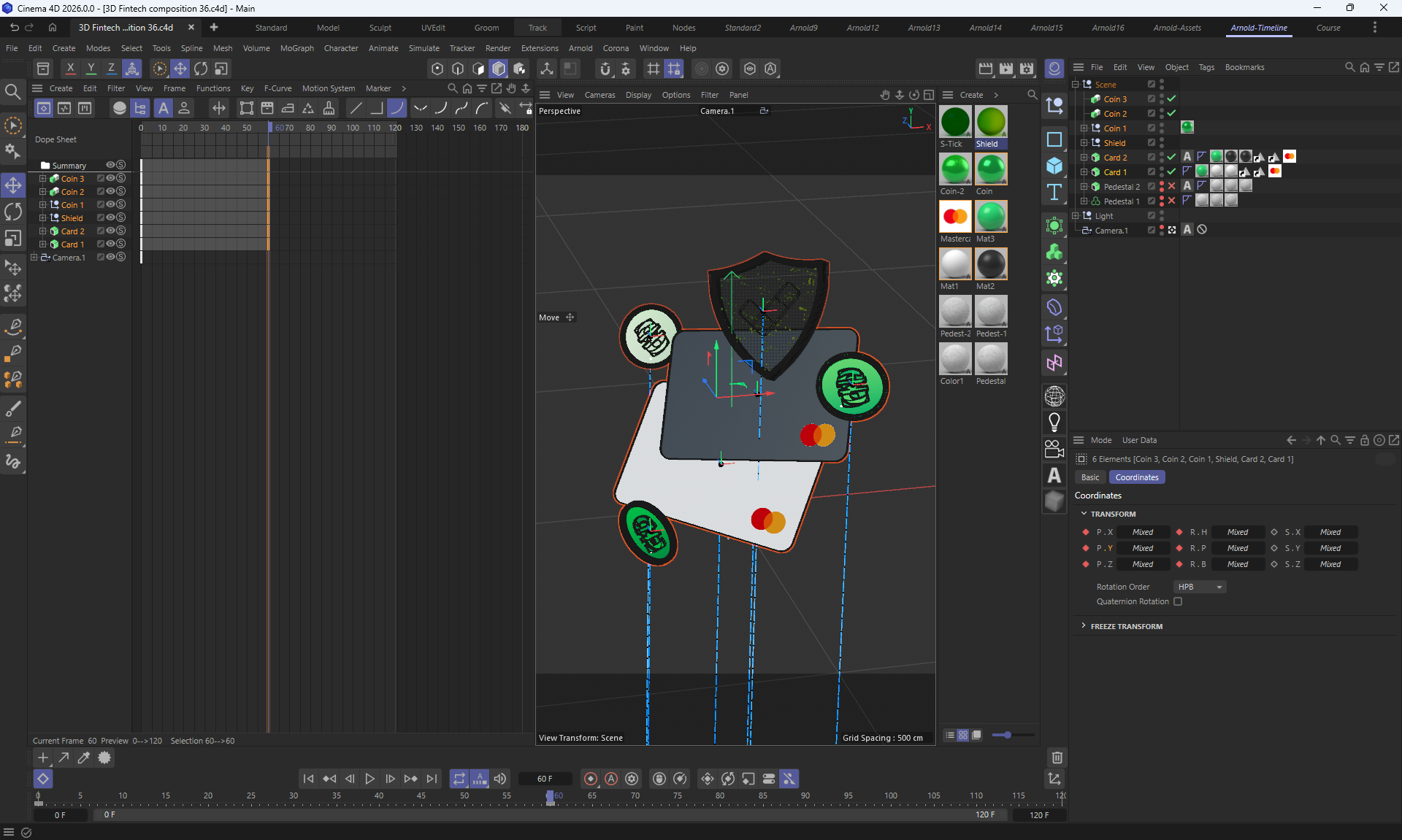Enable the Quaternion Rotation checkbox
This screenshot has width=1402, height=840.
click(x=1178, y=601)
